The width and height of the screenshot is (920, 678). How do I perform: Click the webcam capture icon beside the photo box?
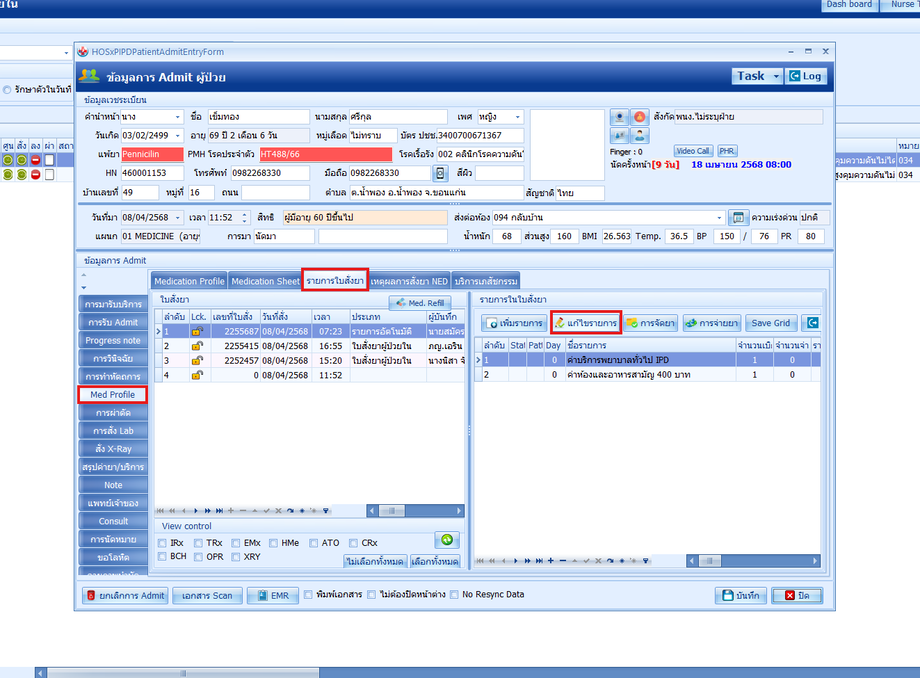[619, 117]
